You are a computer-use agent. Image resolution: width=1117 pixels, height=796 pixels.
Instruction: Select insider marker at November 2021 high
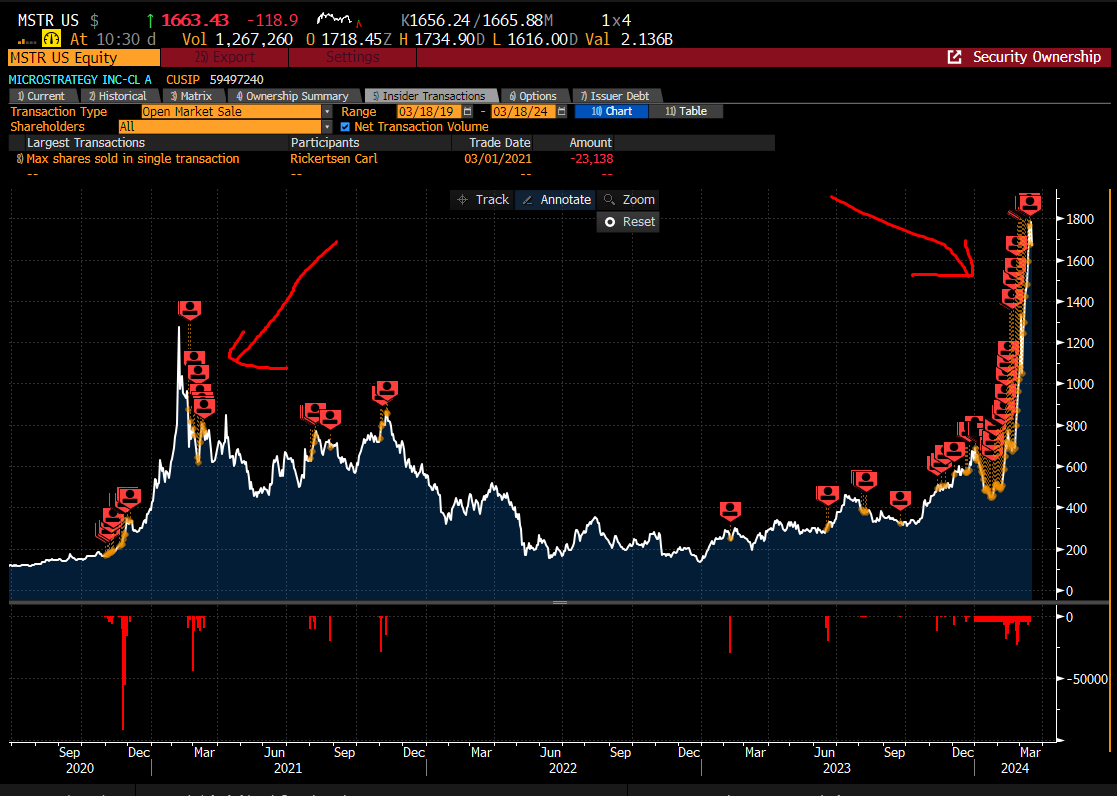coord(387,389)
